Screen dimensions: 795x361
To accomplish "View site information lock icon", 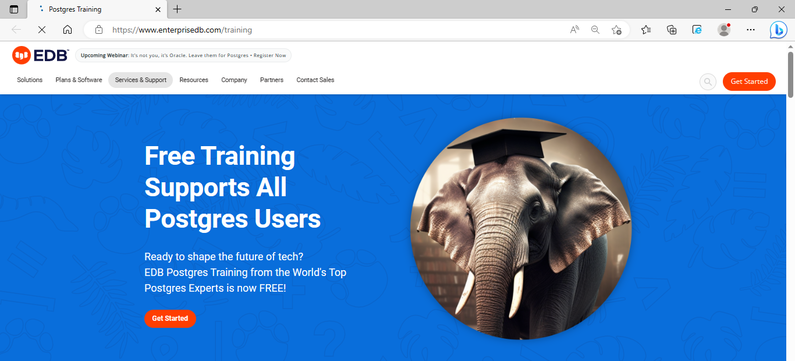I will (99, 30).
